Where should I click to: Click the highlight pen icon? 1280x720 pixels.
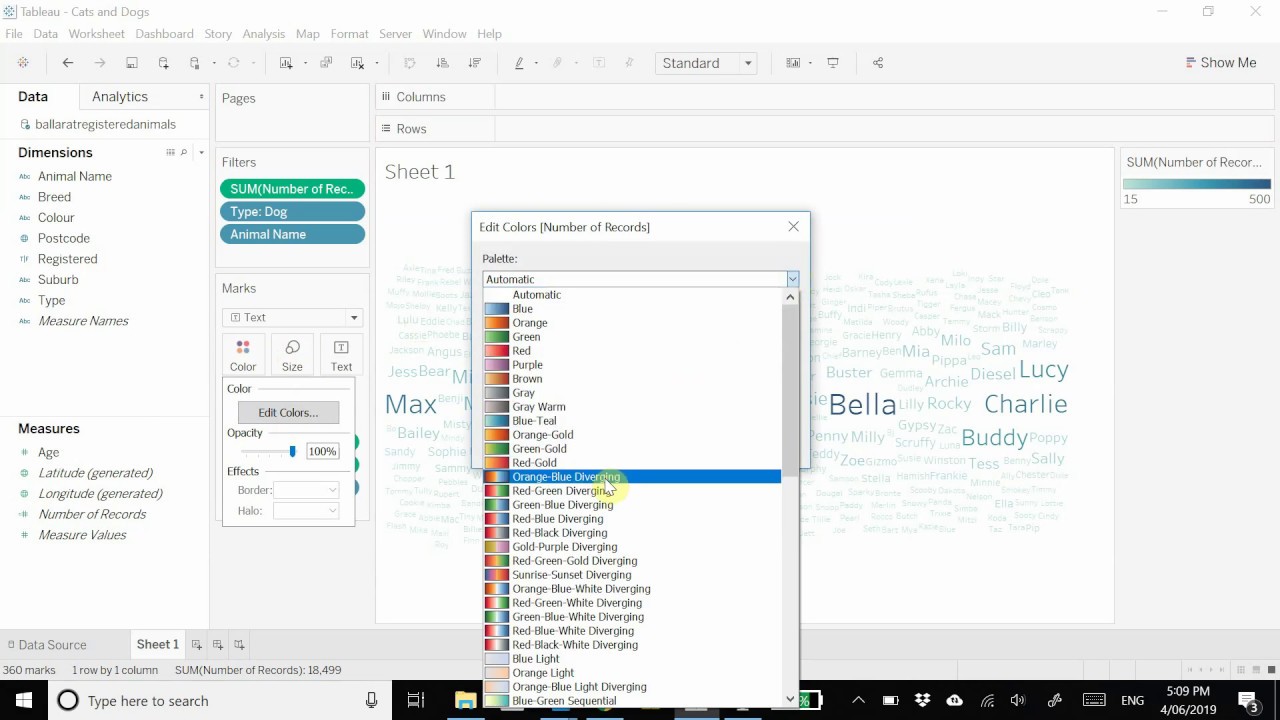[519, 63]
